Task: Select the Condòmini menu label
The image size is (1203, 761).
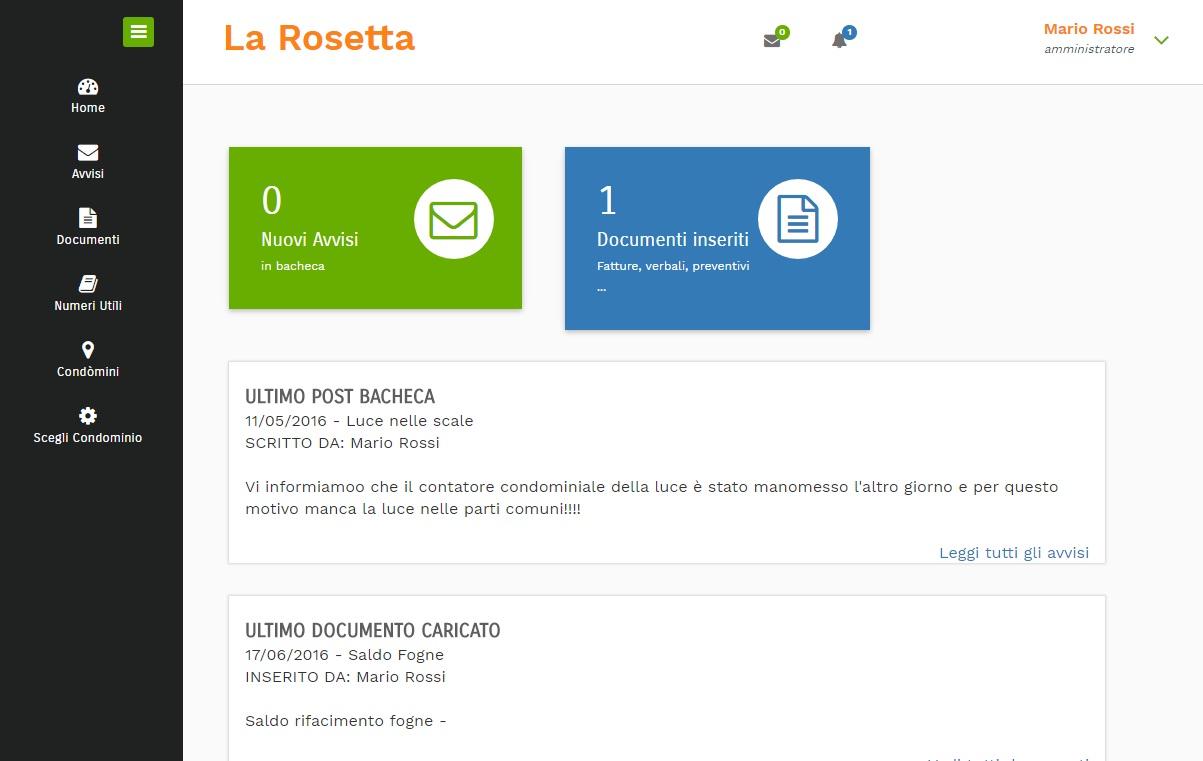Action: pos(88,372)
